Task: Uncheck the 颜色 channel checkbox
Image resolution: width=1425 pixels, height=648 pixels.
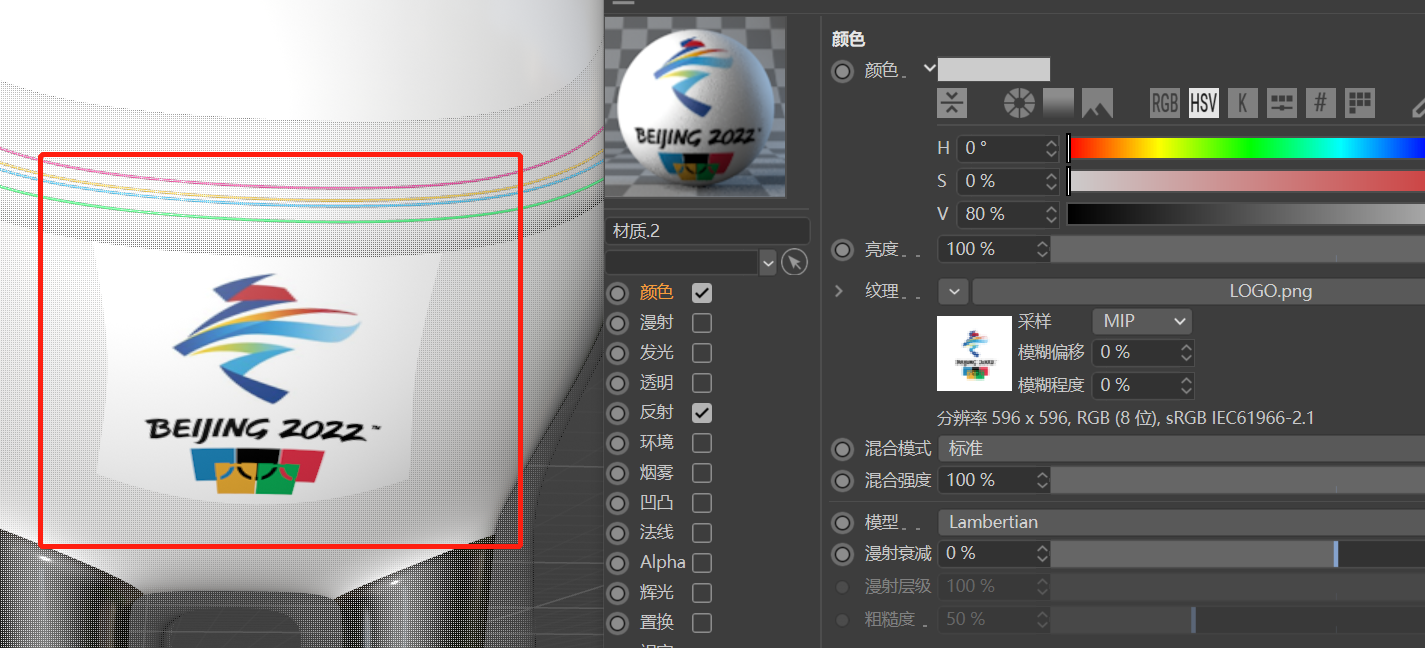Action: (x=702, y=293)
